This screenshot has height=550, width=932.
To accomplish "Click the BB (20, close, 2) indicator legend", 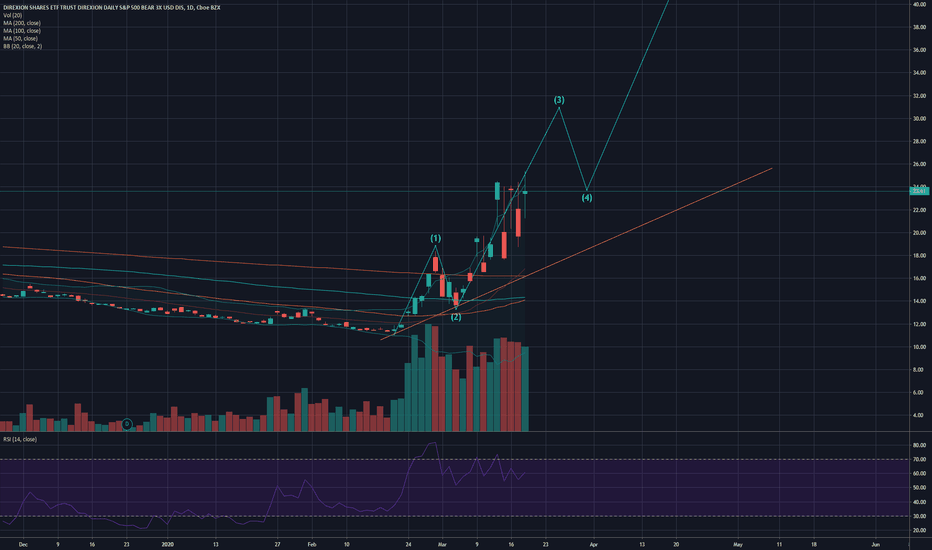I will click(x=23, y=46).
